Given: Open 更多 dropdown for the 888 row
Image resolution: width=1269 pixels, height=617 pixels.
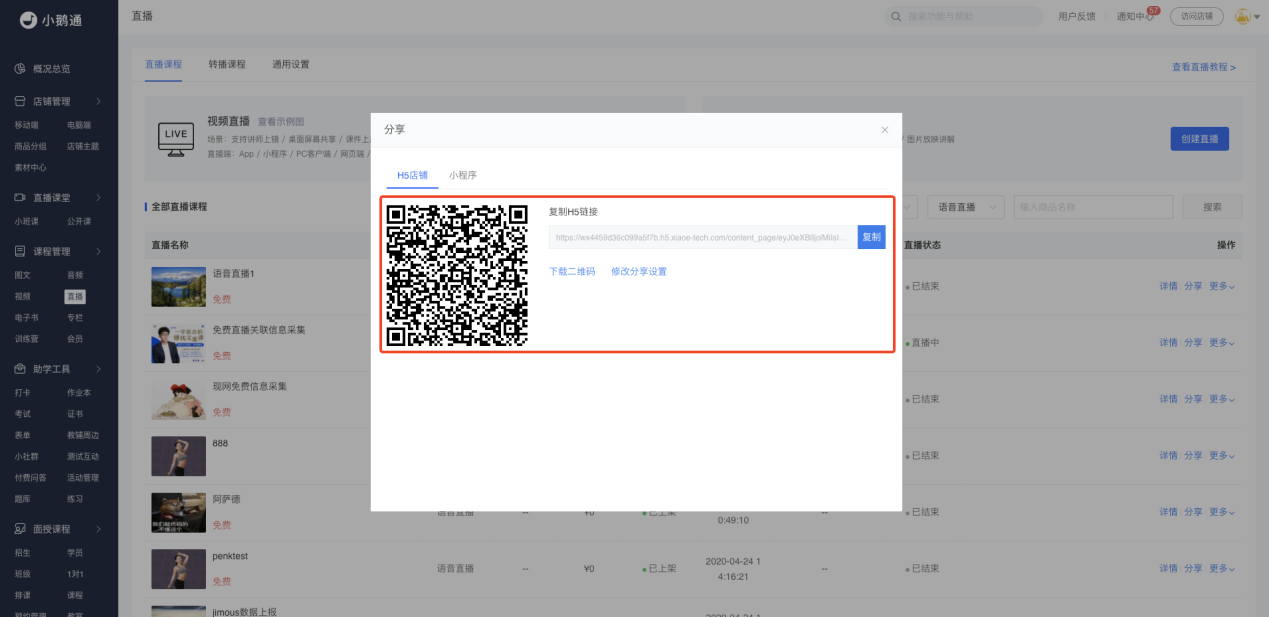Looking at the screenshot, I should click(x=1222, y=455).
